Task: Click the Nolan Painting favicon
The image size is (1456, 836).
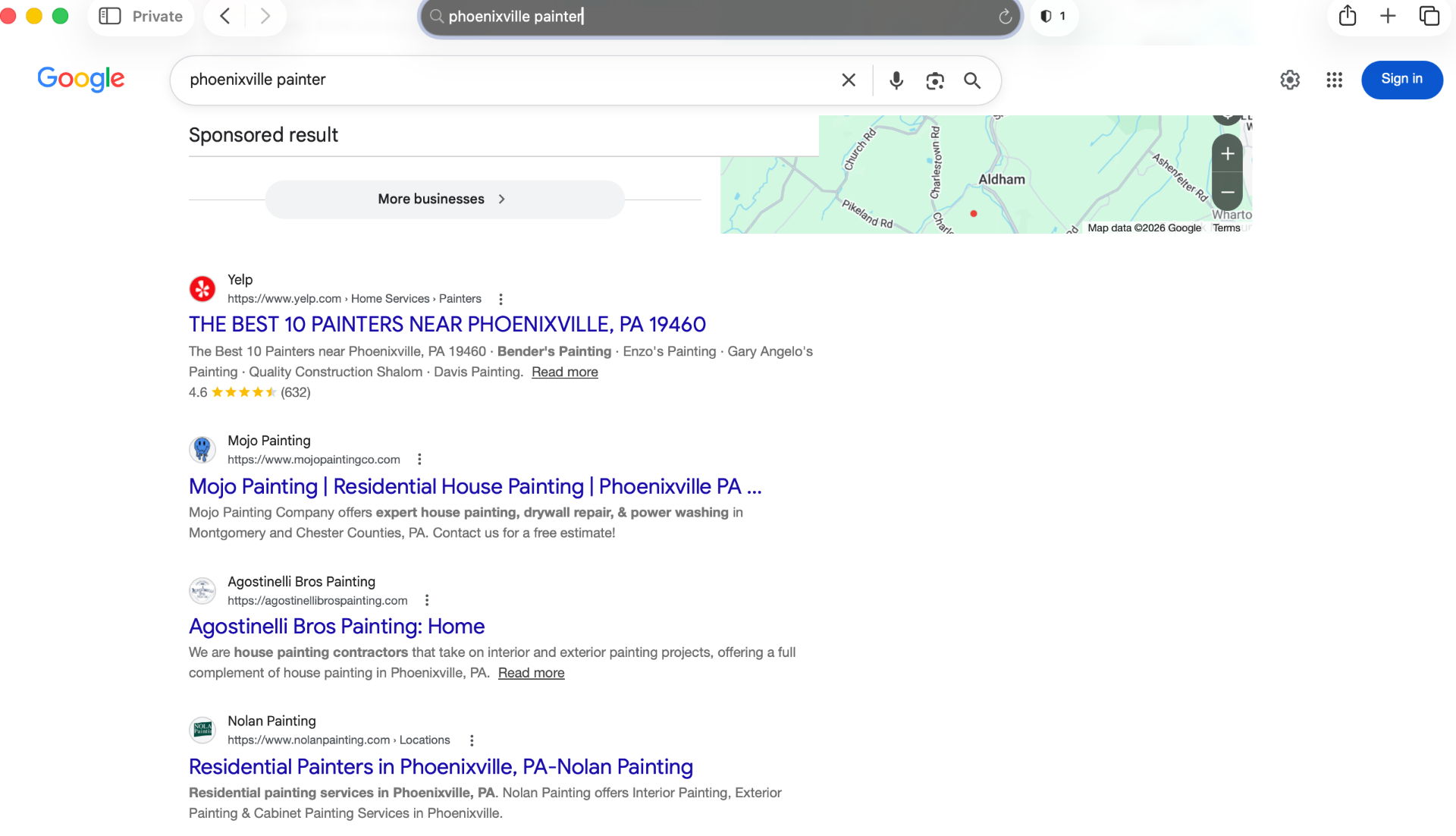Action: [x=202, y=730]
